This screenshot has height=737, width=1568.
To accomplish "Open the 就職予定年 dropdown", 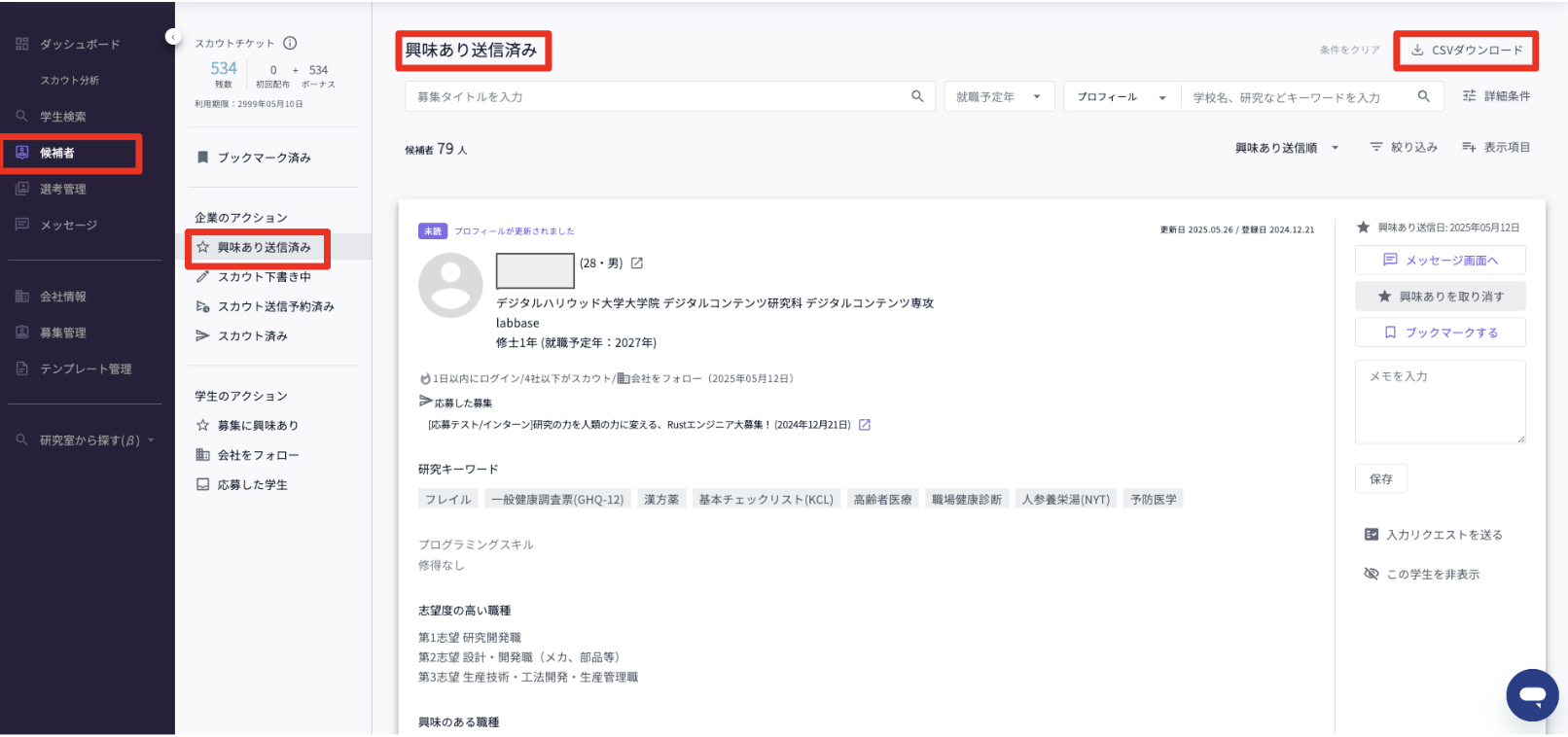I will pyautogui.click(x=999, y=96).
